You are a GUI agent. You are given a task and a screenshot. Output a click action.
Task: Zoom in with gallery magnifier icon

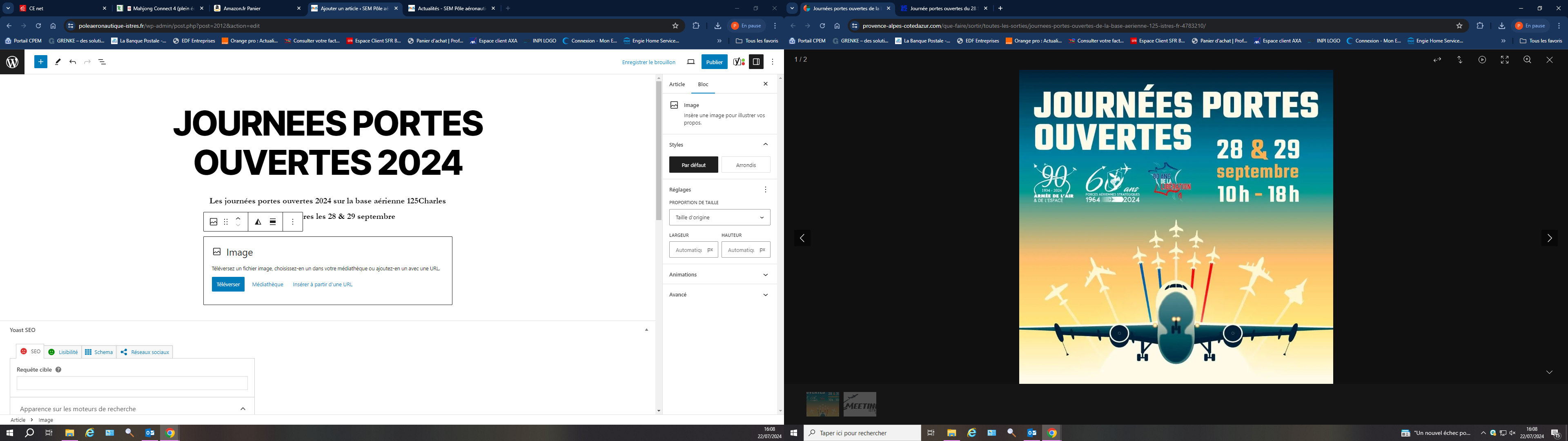pyautogui.click(x=1527, y=60)
